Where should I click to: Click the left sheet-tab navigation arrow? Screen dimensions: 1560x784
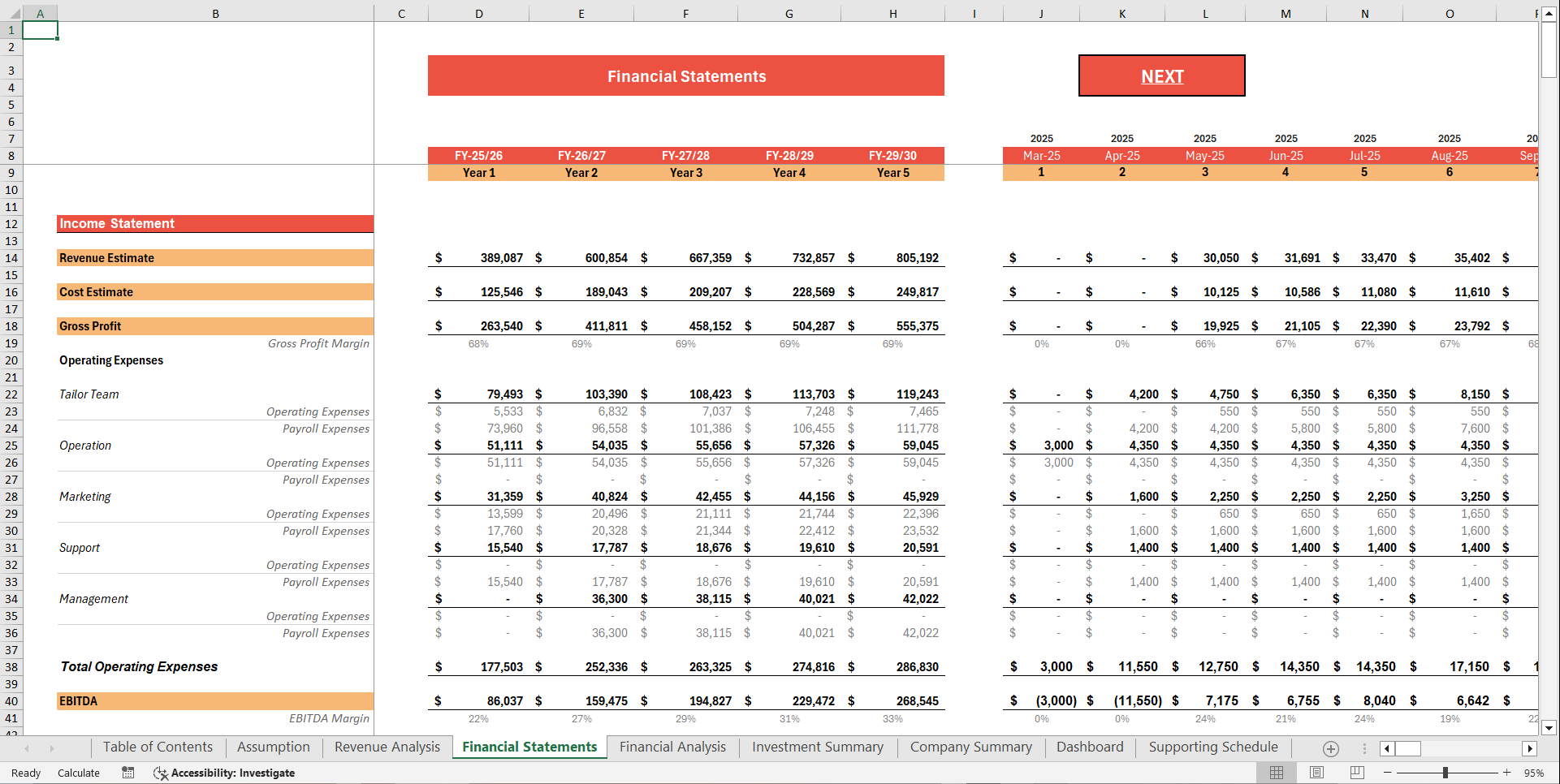coord(27,748)
